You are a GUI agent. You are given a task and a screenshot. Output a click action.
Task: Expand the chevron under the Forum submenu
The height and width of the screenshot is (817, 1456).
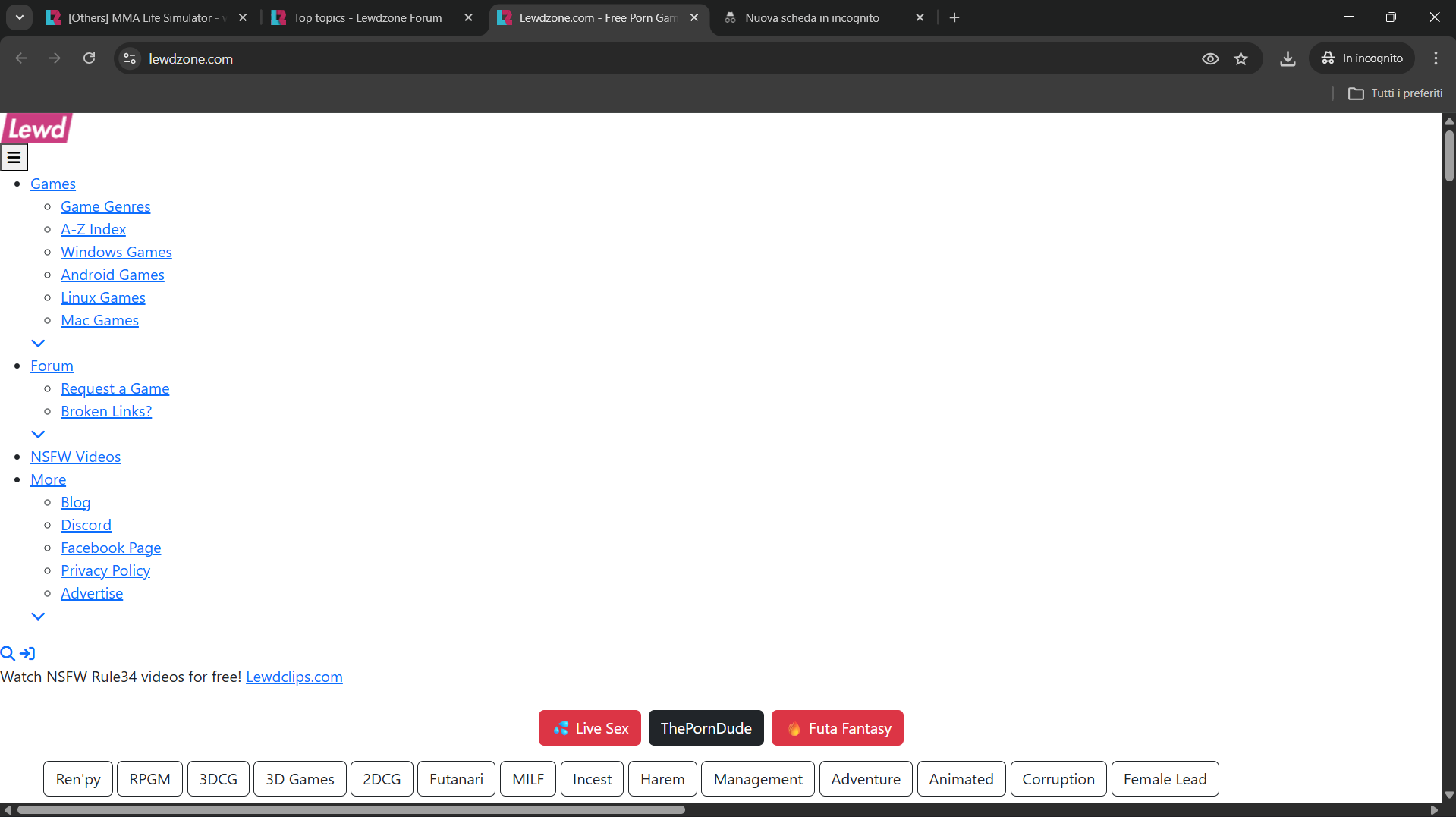coord(38,435)
